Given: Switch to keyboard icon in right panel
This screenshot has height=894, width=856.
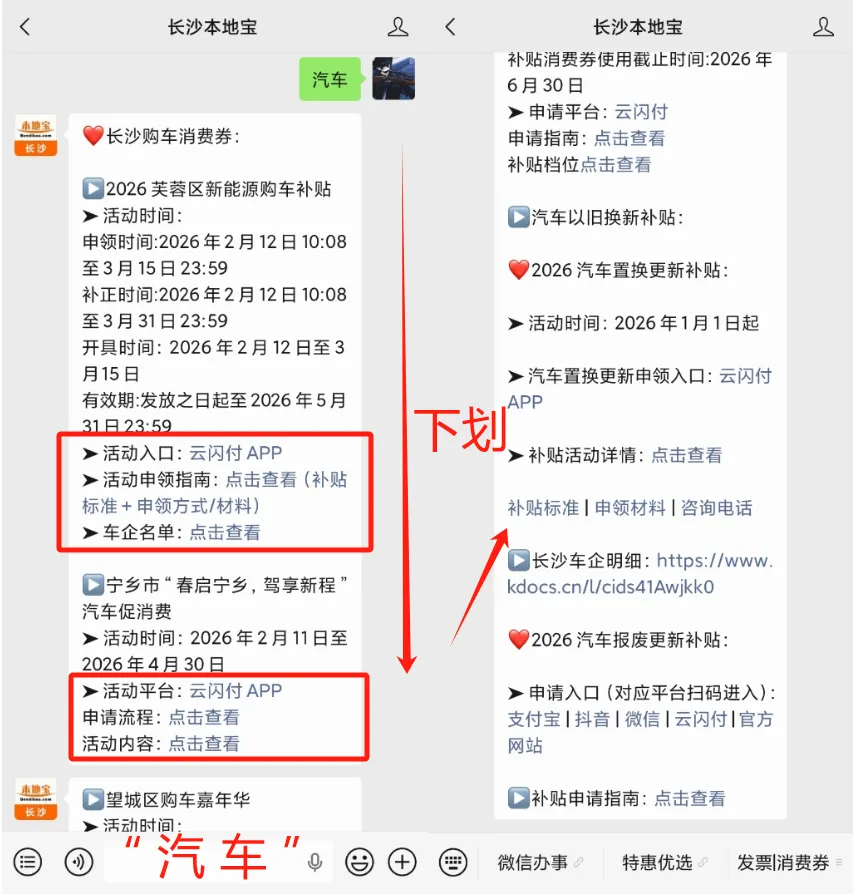Looking at the screenshot, I should click(x=453, y=862).
